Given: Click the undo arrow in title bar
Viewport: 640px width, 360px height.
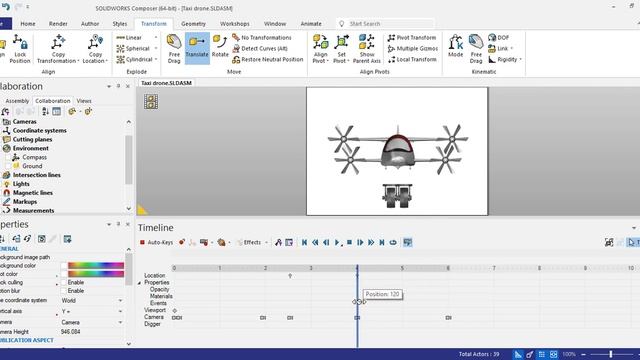Looking at the screenshot, I should coord(5,7).
